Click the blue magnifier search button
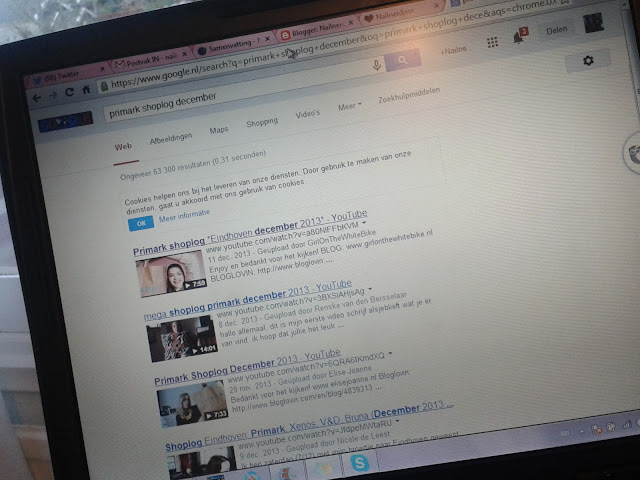 pos(402,60)
